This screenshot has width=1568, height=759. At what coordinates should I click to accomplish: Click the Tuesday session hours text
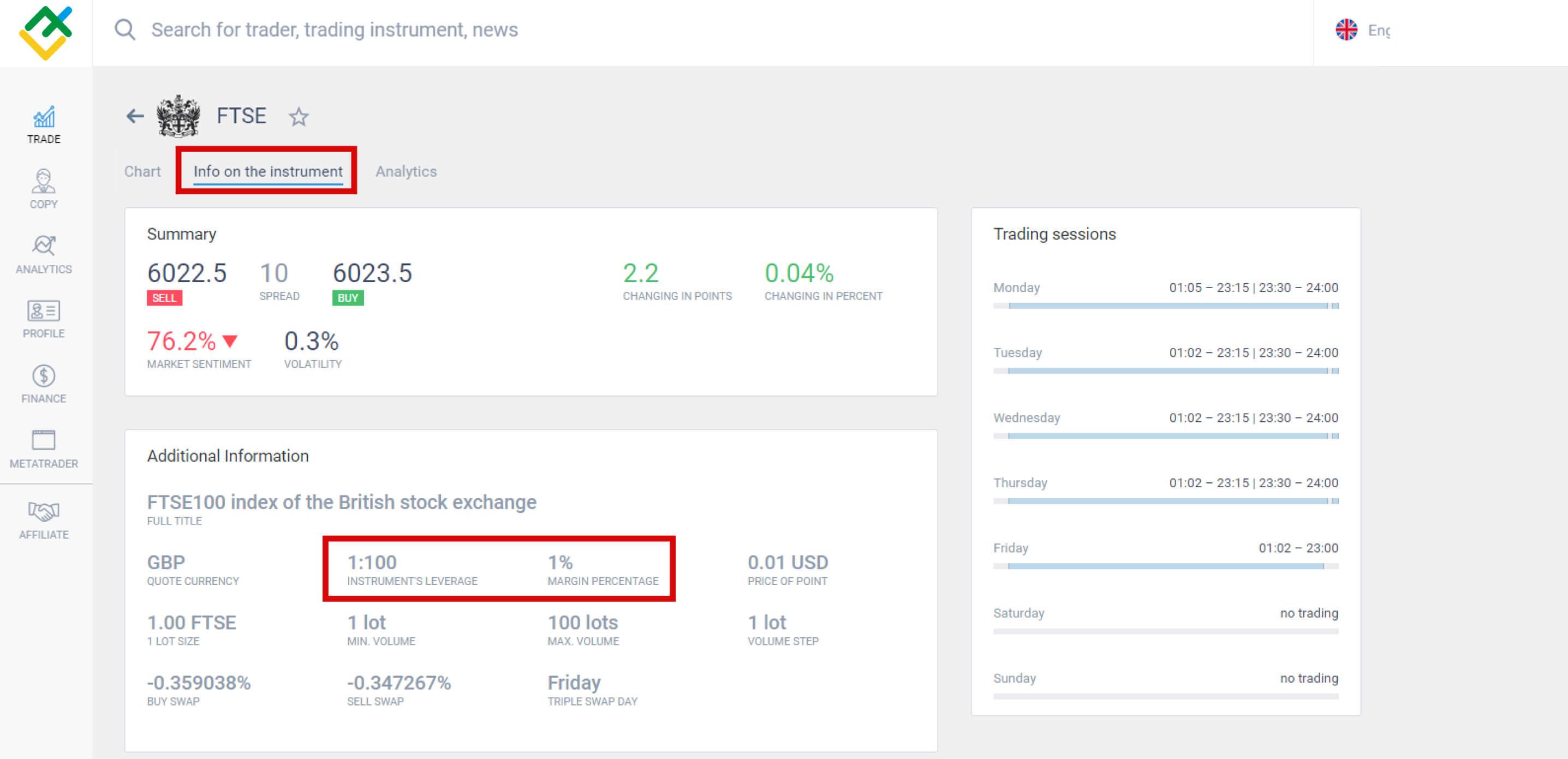tap(1253, 352)
